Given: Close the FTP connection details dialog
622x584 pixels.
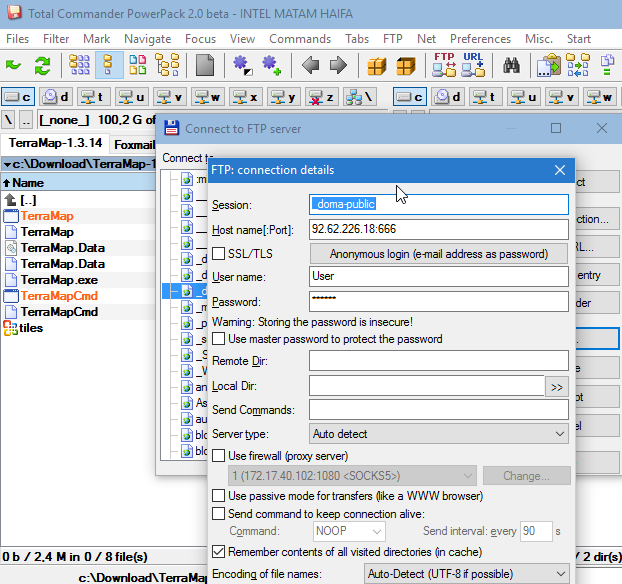Looking at the screenshot, I should pos(560,170).
